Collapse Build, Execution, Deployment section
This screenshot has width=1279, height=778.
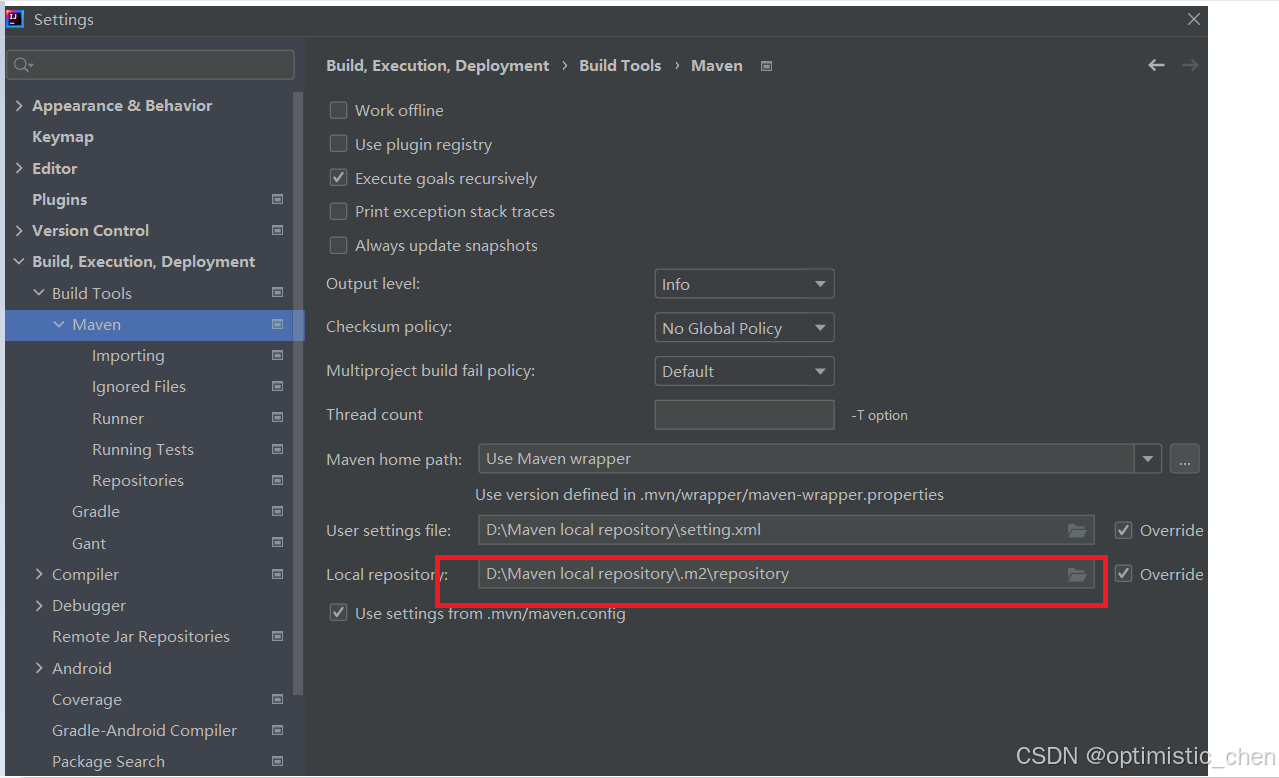click(x=19, y=261)
